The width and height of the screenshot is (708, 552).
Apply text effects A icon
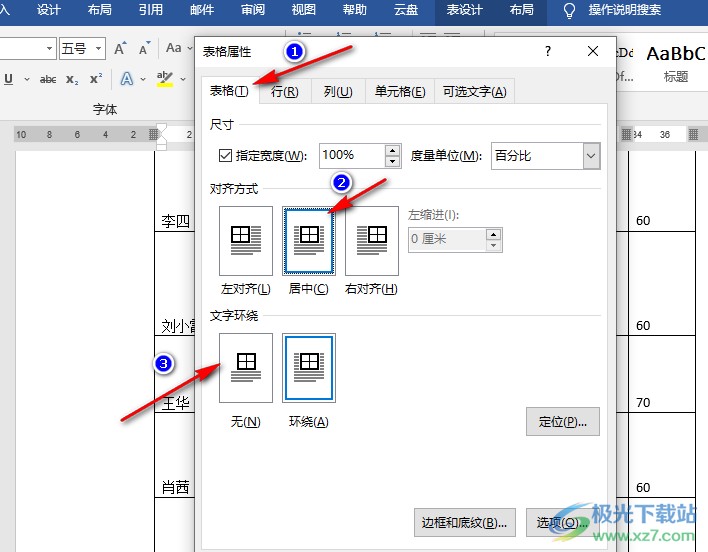tap(127, 79)
